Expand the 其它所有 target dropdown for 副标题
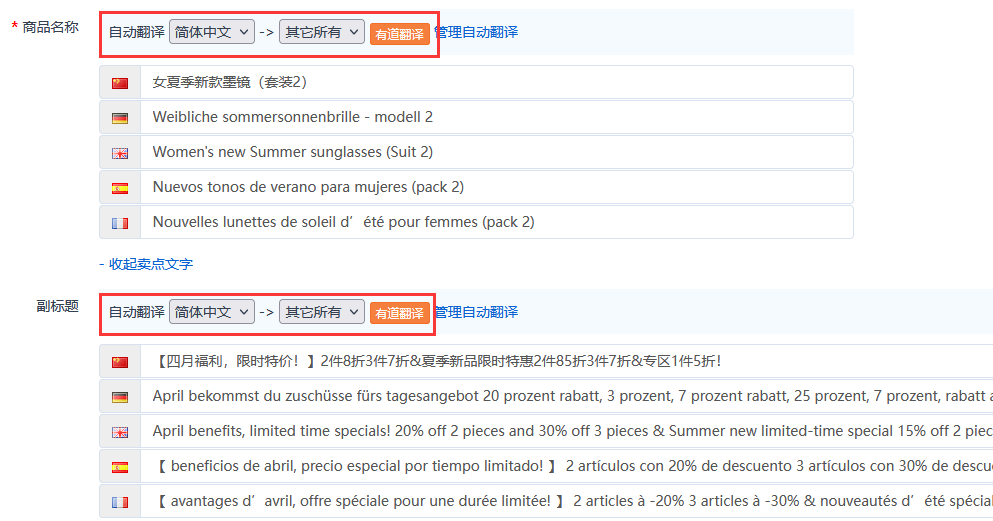Image resolution: width=993 pixels, height=521 pixels. [322, 312]
